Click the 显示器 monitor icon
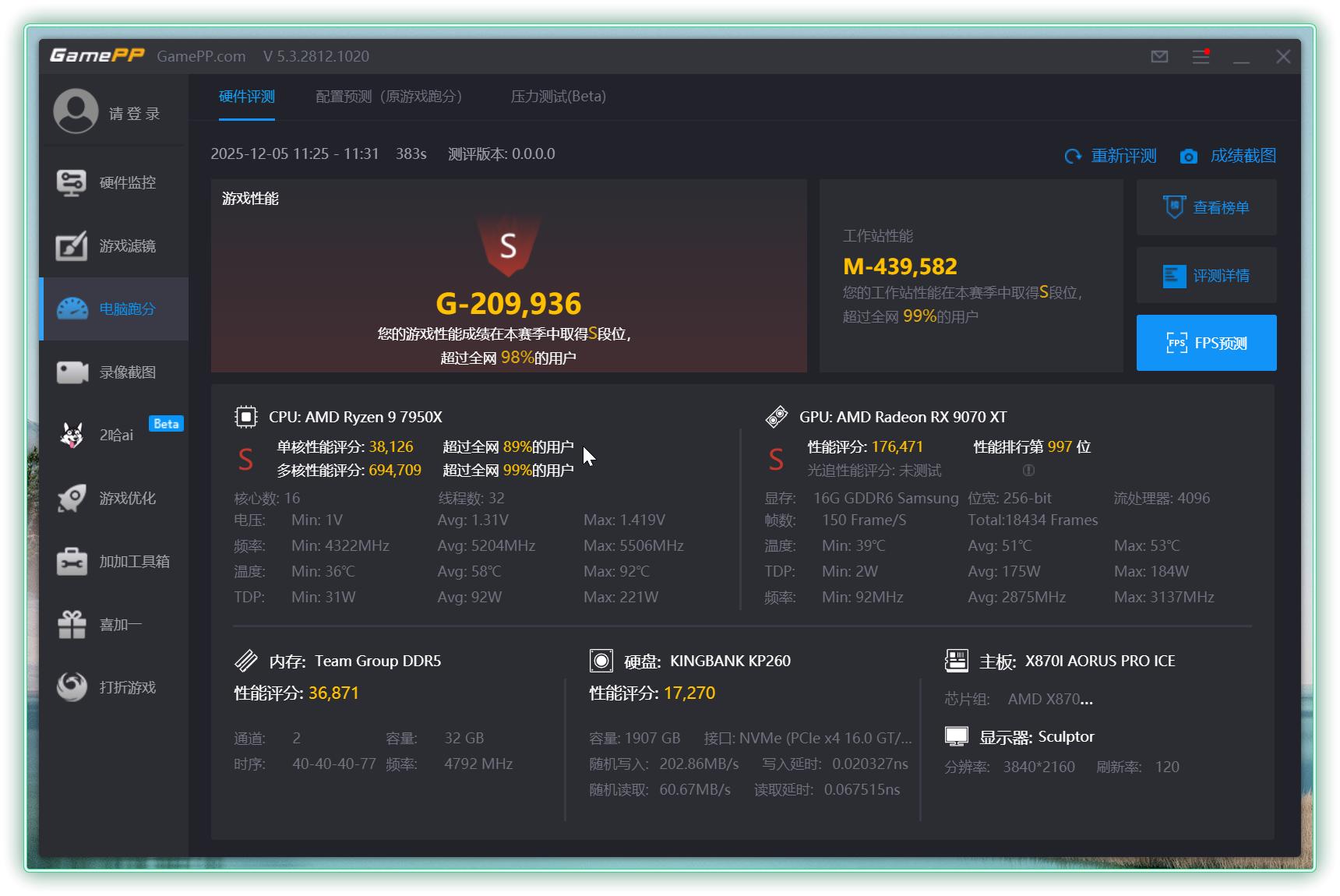Viewport: 1340px width, 896px height. pyautogui.click(x=956, y=736)
